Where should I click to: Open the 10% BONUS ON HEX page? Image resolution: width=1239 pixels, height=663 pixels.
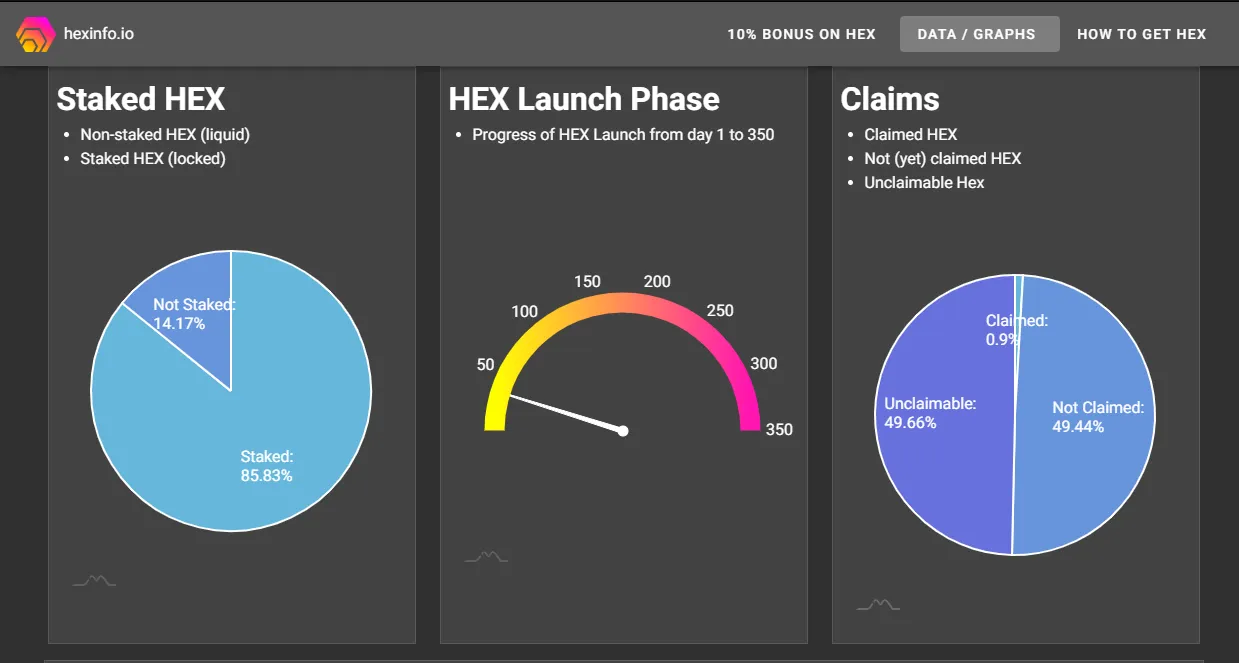coord(801,34)
